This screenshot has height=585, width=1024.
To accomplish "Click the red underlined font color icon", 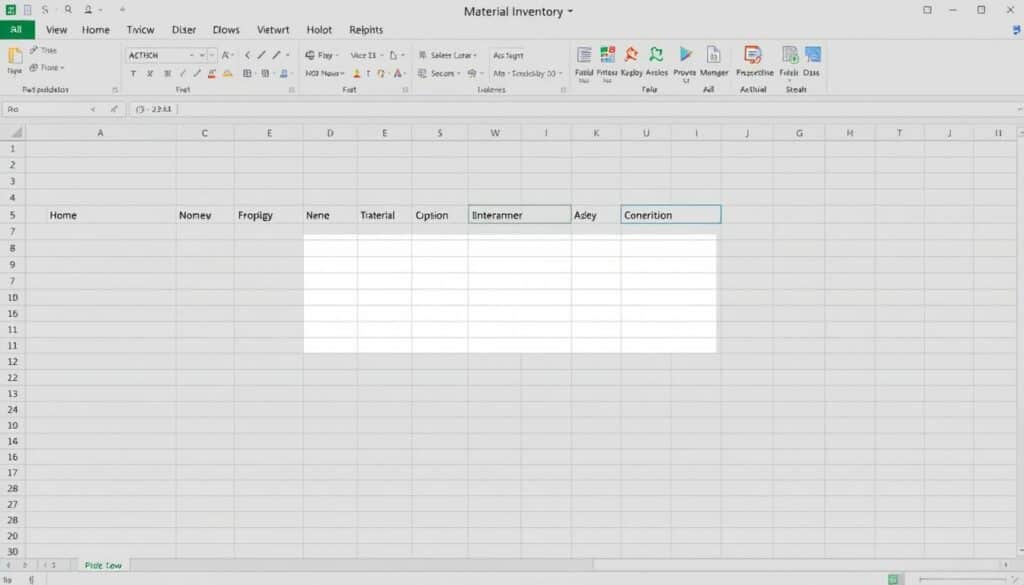I will click(x=212, y=74).
